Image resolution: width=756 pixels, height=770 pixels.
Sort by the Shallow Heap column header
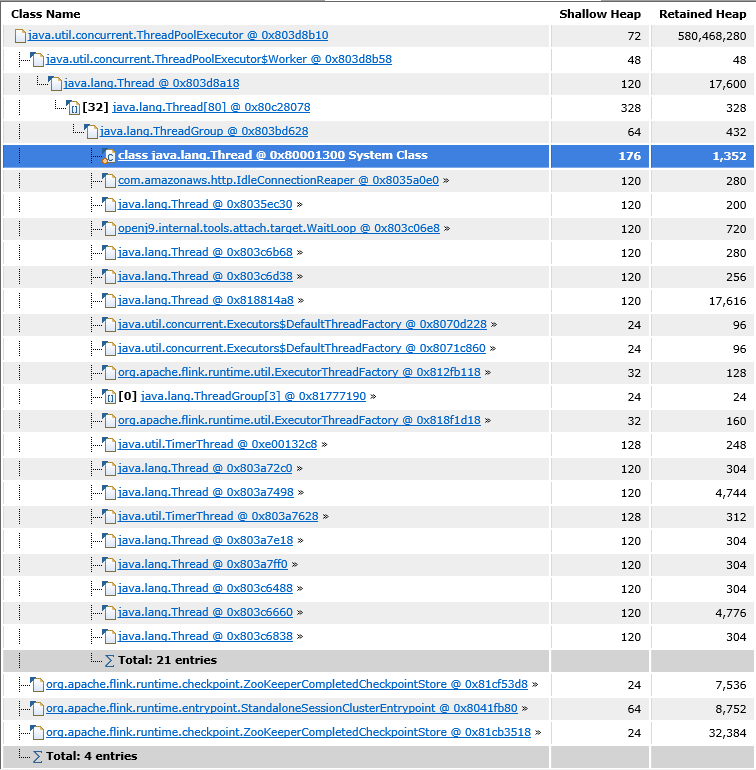(599, 14)
